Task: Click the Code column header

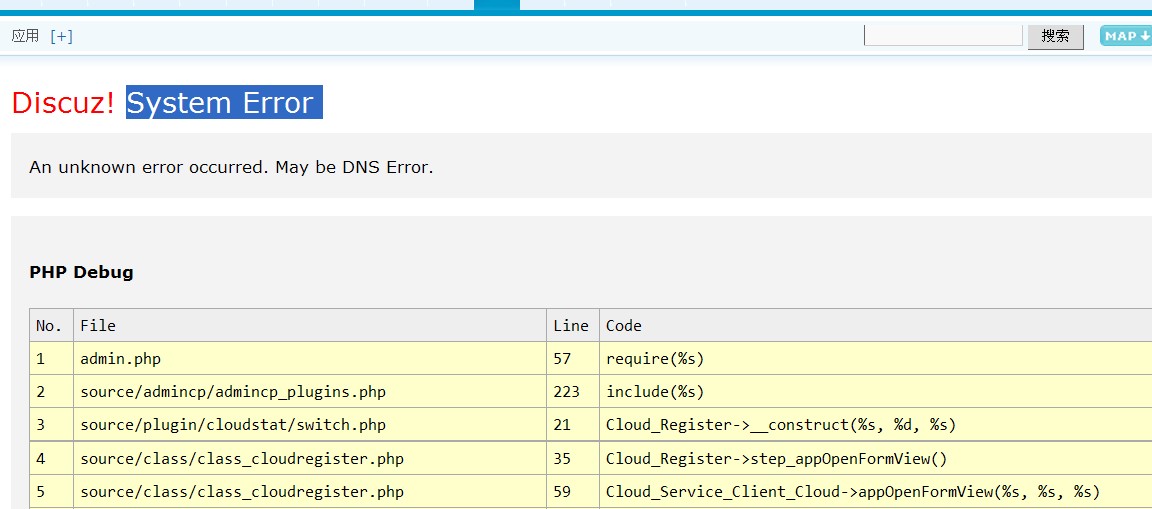Action: (x=876, y=325)
